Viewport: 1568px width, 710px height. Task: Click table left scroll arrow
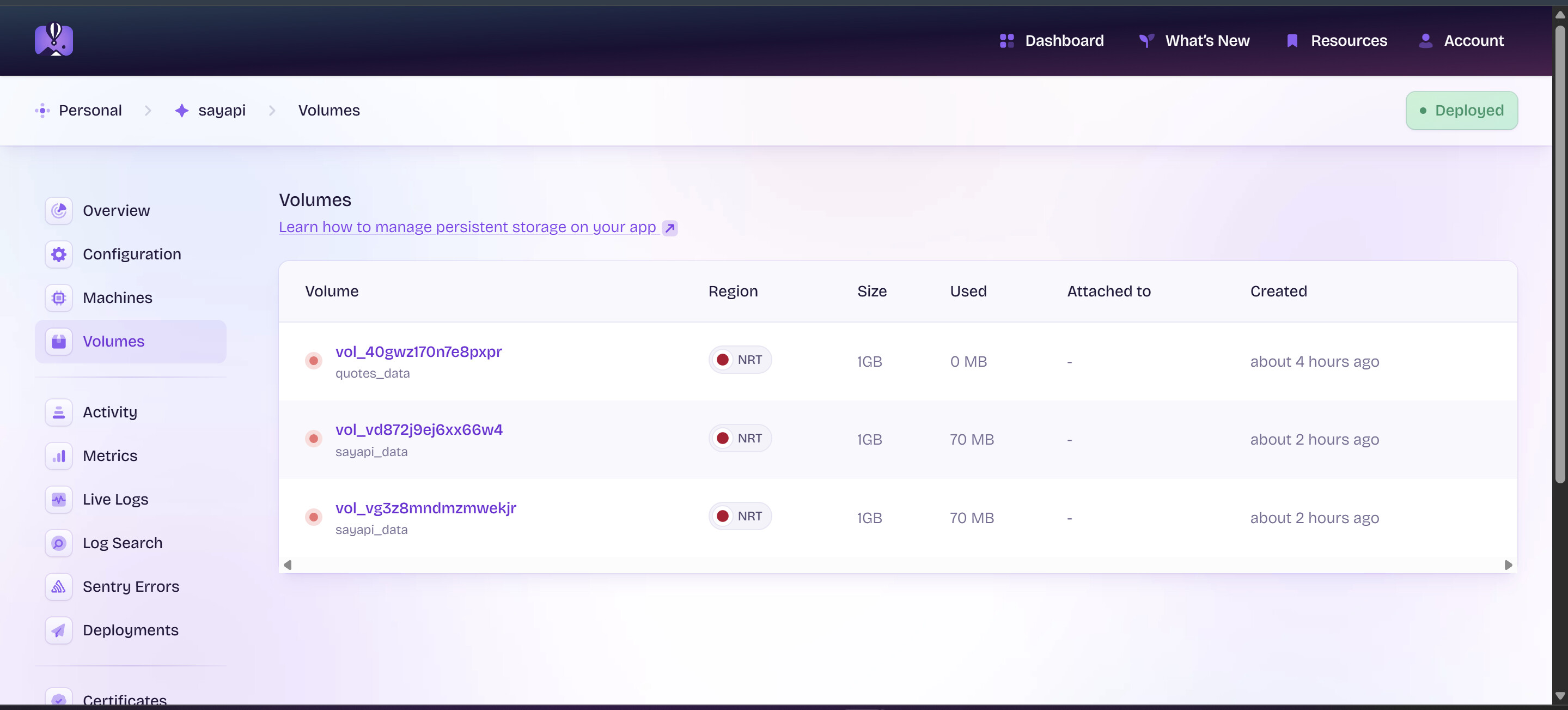pos(288,565)
